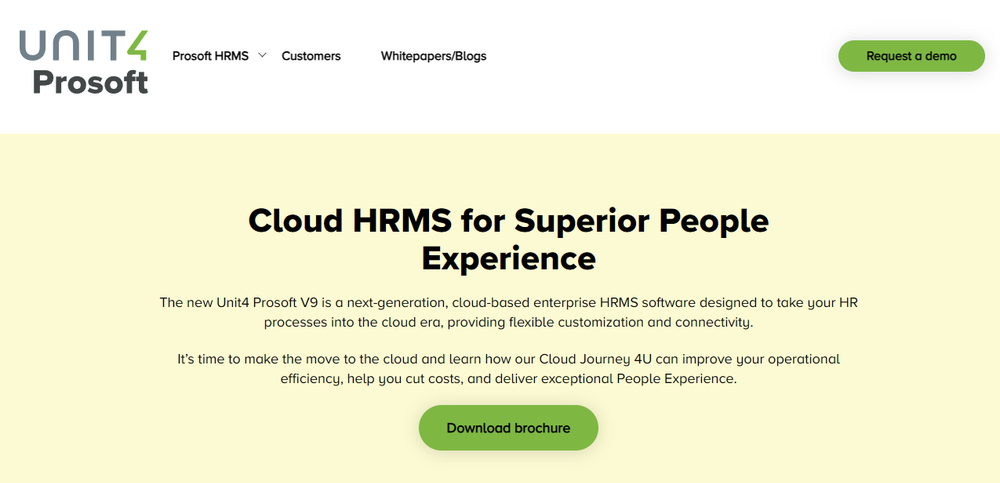The height and width of the screenshot is (483, 1000).
Task: Click the Request a demo button
Action: point(911,56)
